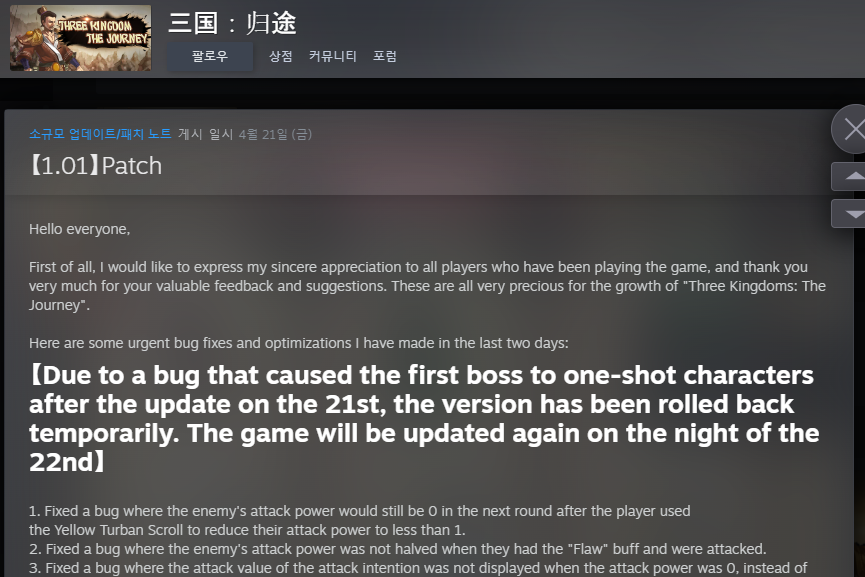Click patch note one about Yellow Turban Scroll
Image resolution: width=865 pixels, height=577 pixels.
(360, 520)
